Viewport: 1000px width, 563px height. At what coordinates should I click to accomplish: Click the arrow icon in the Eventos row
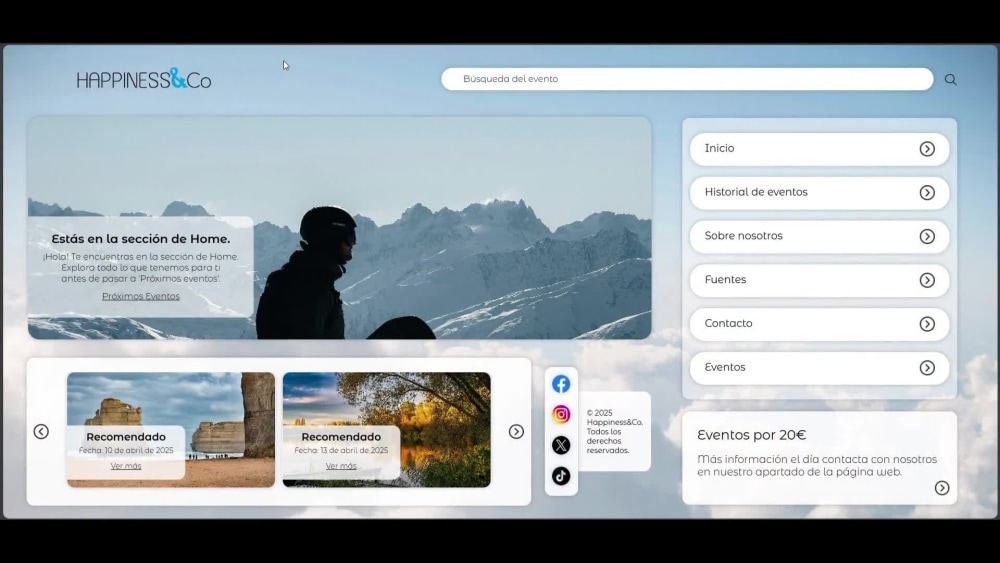pos(927,368)
